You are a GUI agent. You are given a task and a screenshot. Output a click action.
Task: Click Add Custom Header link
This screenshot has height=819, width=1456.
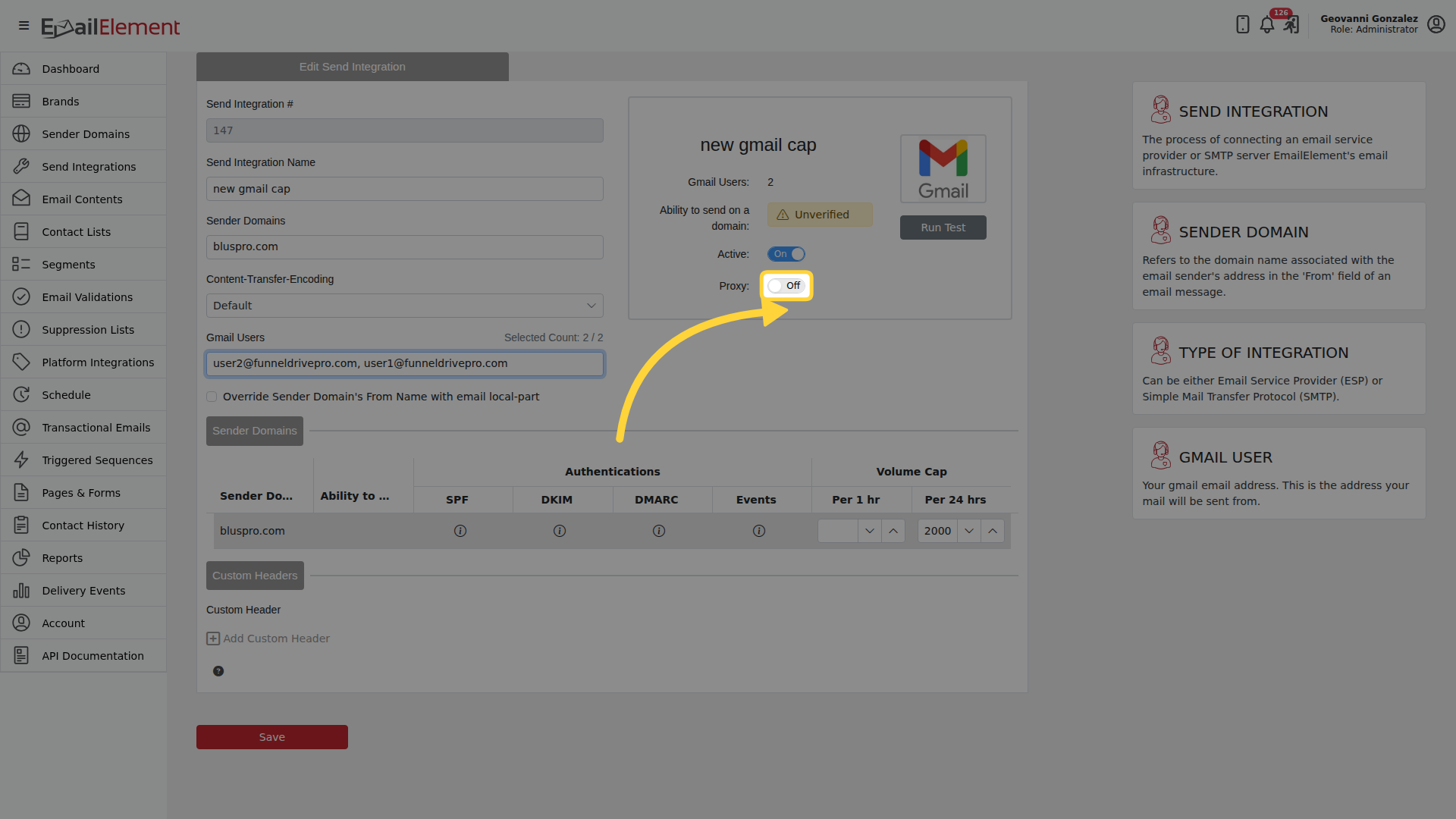pos(276,639)
